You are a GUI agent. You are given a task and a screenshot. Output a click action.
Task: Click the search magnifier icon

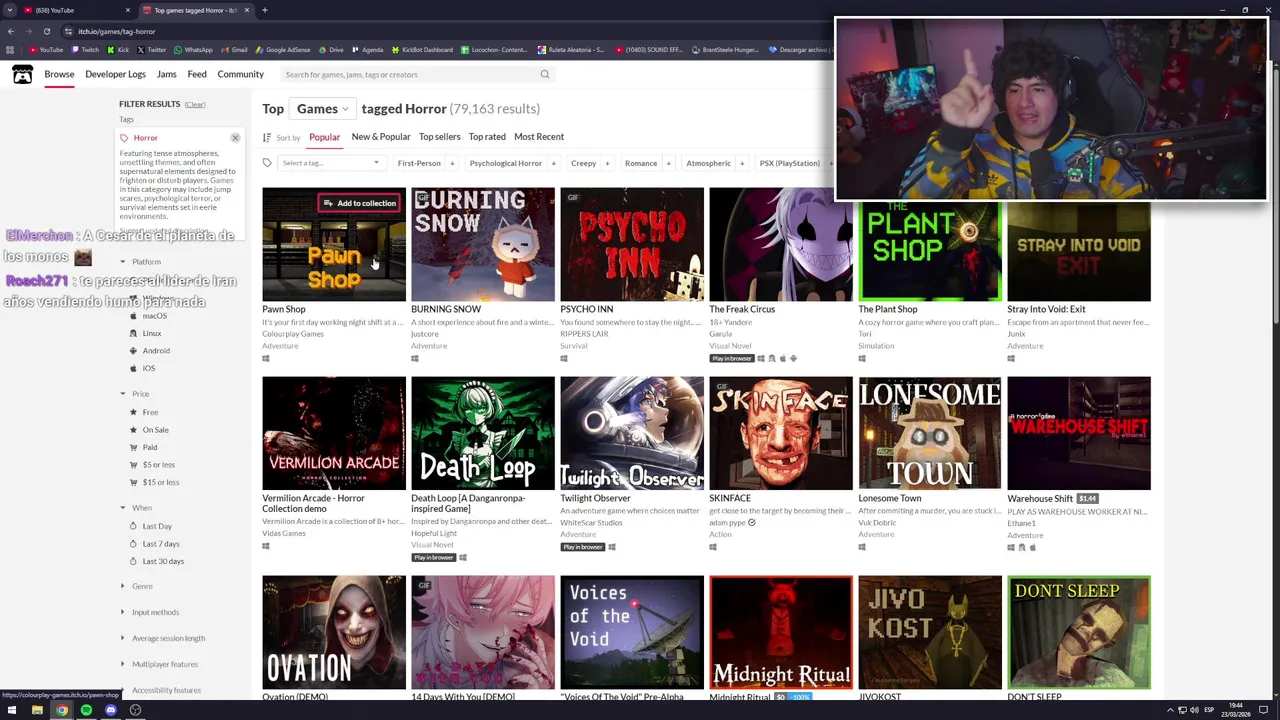[545, 74]
